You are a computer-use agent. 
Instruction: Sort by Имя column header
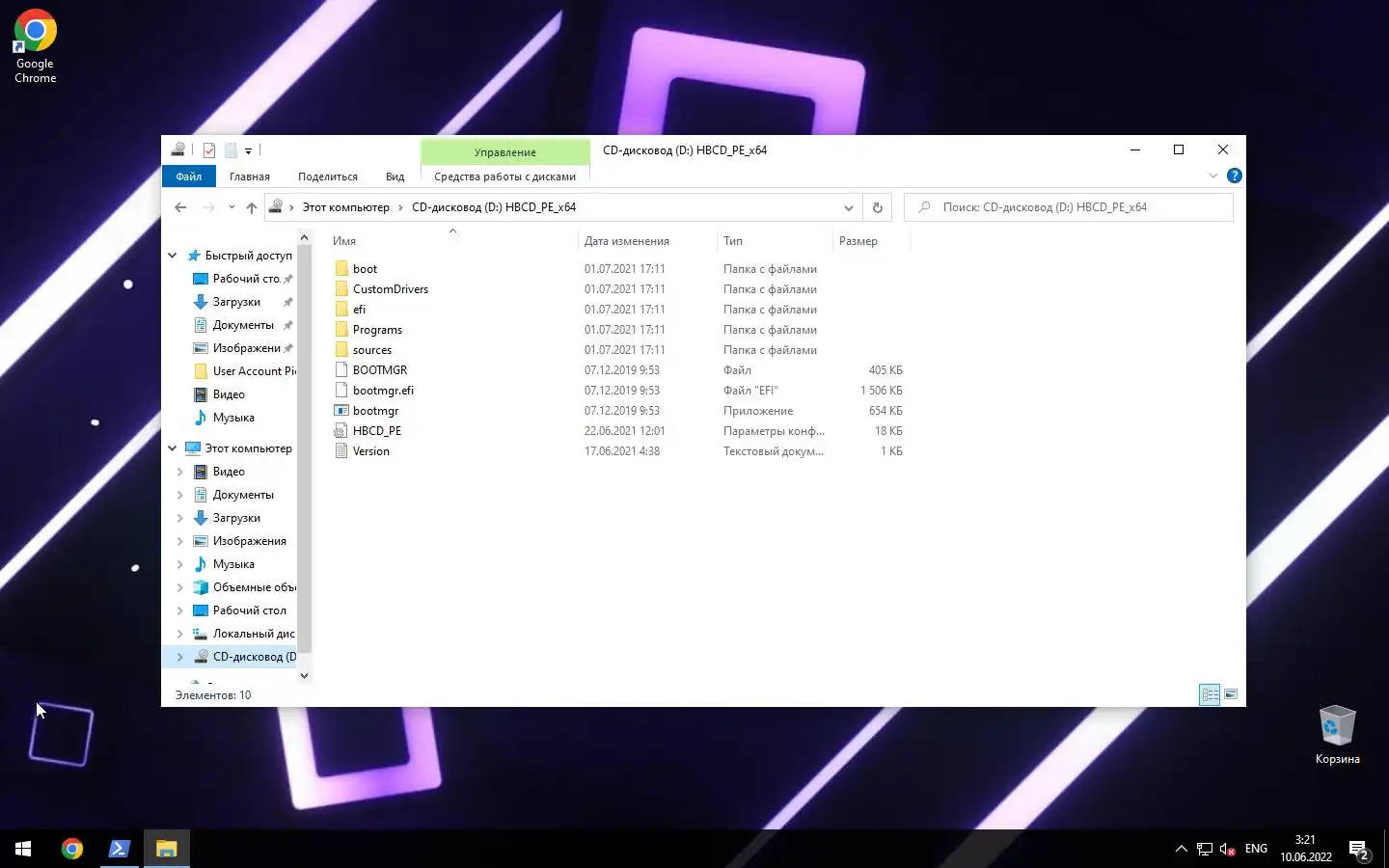click(451, 241)
